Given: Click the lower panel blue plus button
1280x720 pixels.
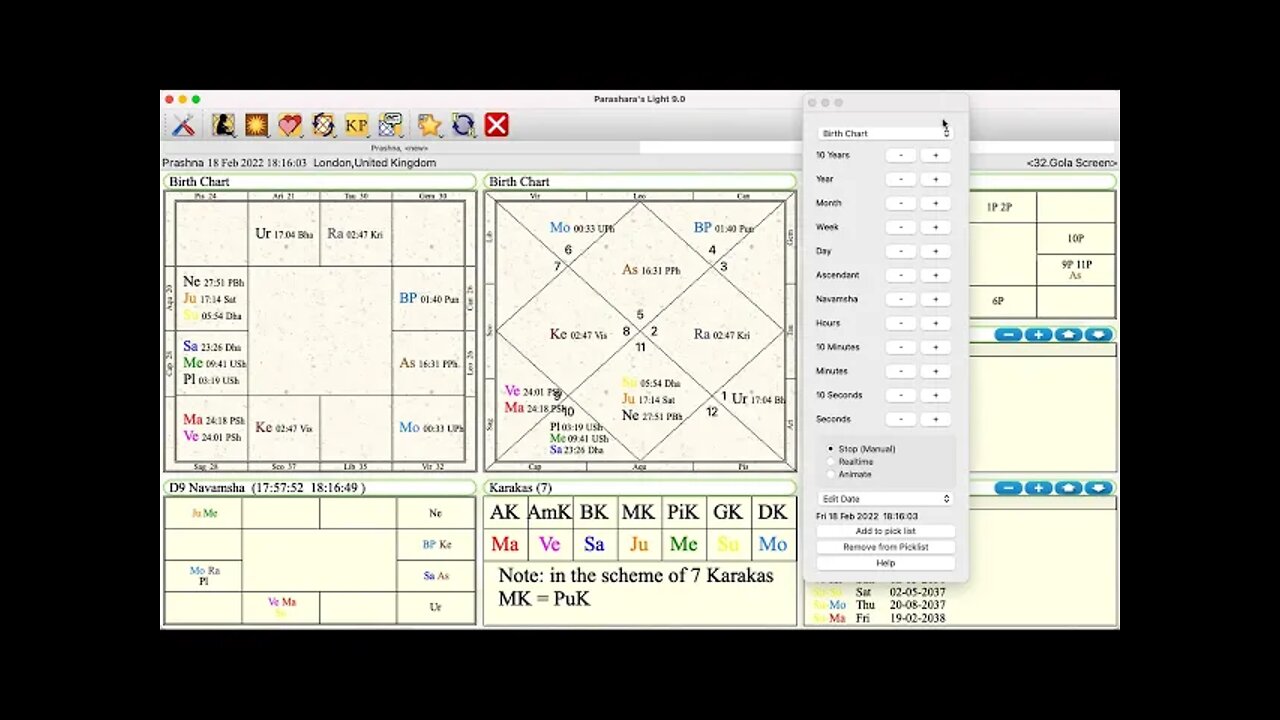Looking at the screenshot, I should tap(1038, 488).
